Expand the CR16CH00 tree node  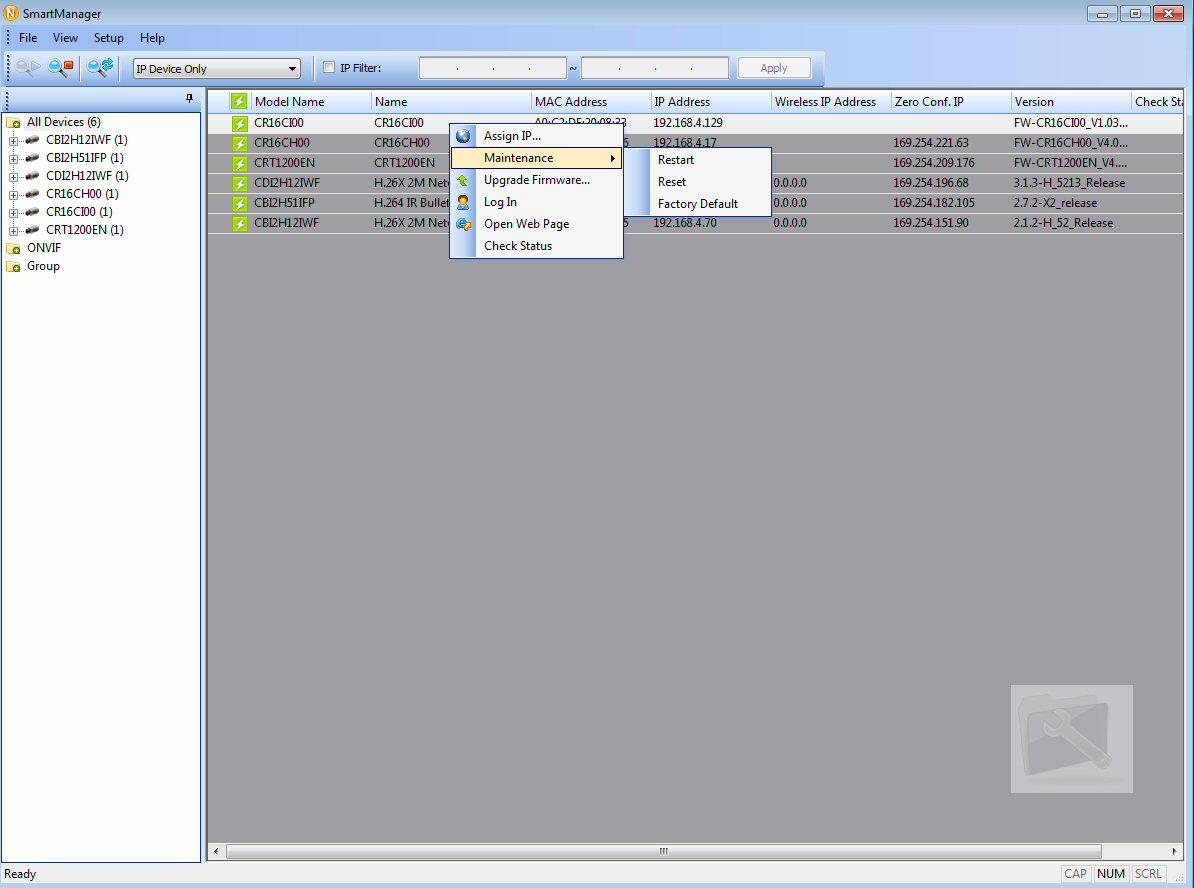click(x=13, y=195)
